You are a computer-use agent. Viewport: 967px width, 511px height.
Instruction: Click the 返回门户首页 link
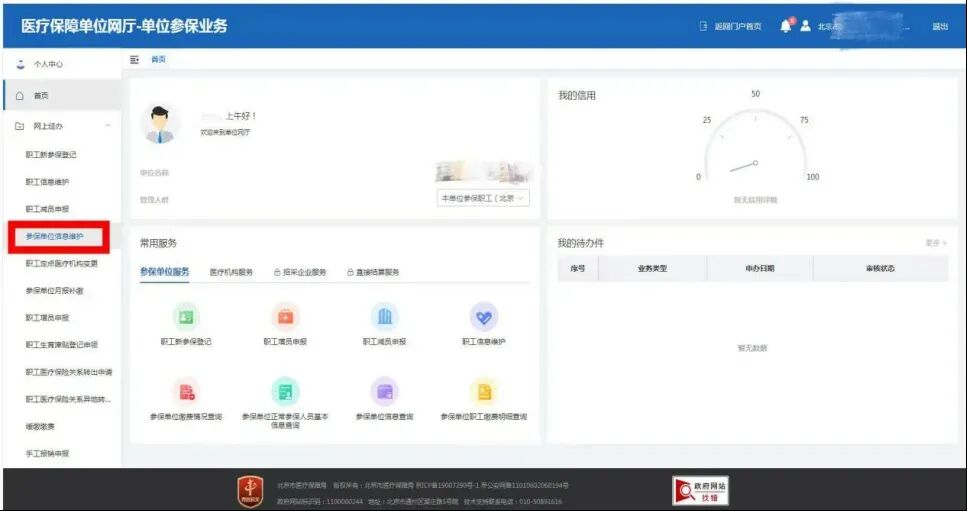coord(731,26)
